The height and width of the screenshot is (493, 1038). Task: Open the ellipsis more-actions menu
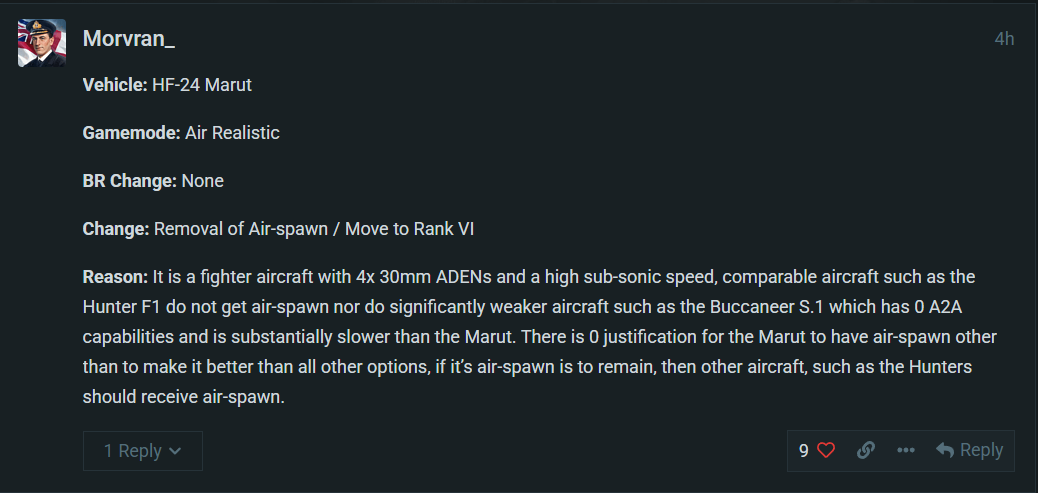[906, 450]
